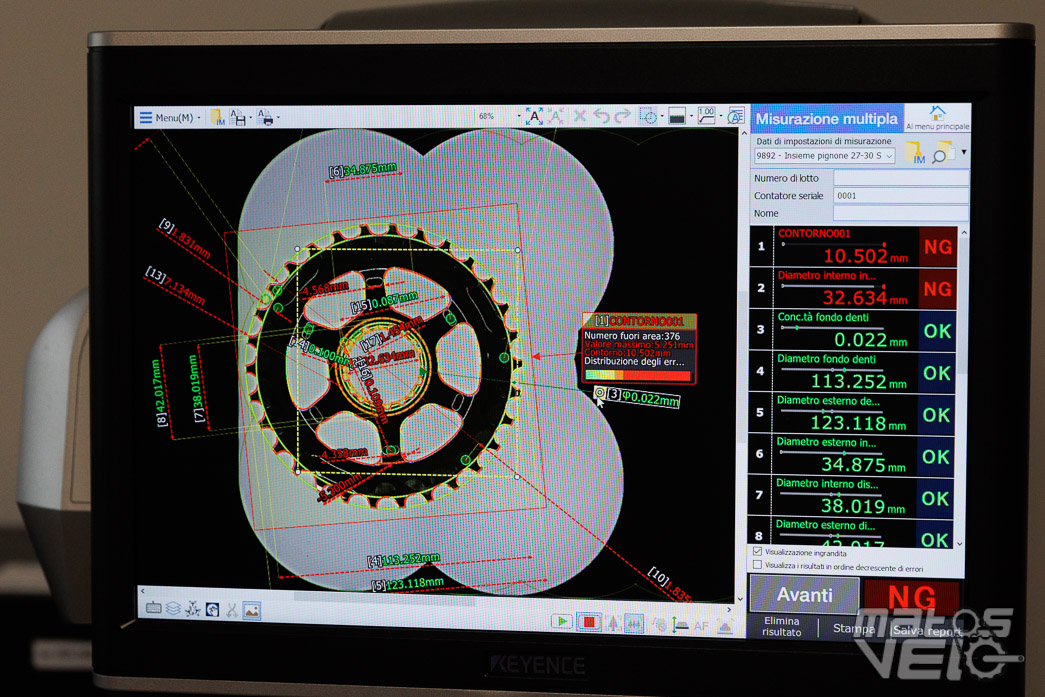Open the 9892 - Insieme pignone settings dropdown

824,156
